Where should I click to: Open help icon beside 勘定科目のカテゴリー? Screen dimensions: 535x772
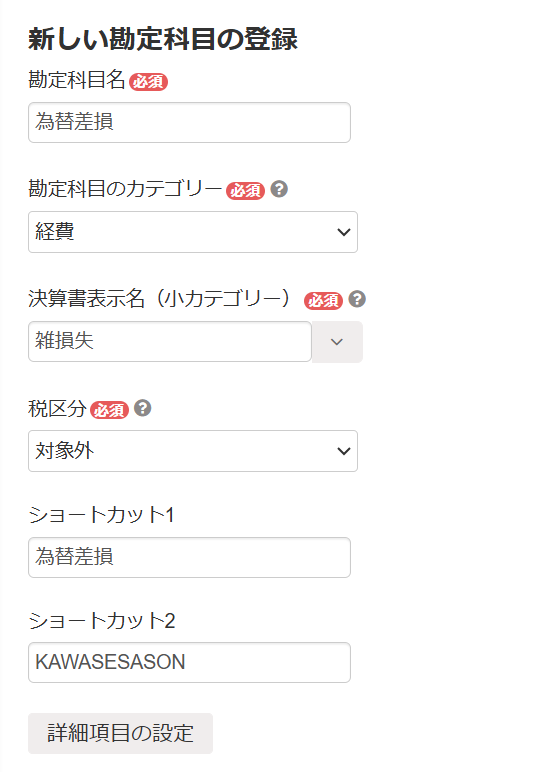(279, 189)
